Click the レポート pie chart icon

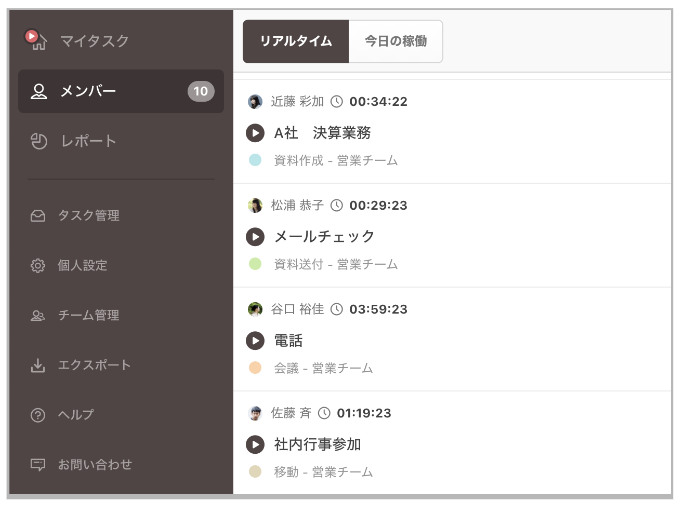point(39,141)
